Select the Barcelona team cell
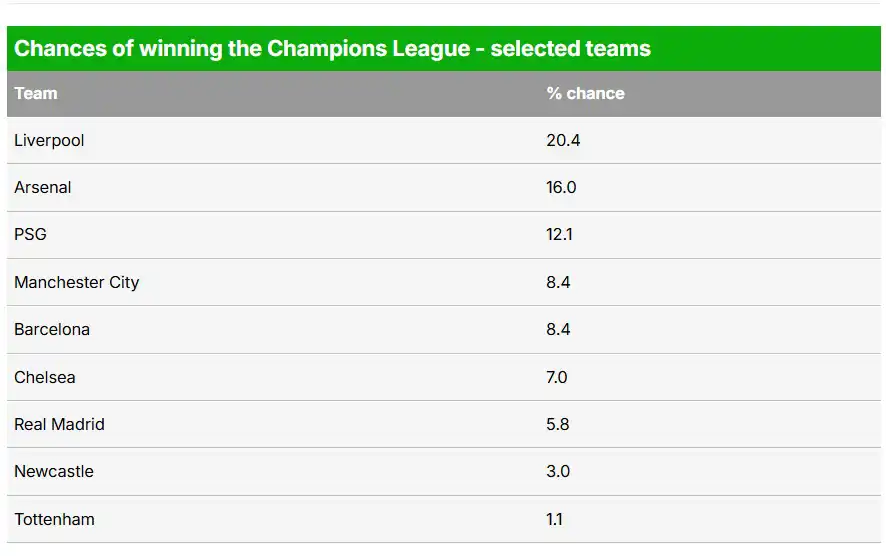Image resolution: width=886 pixels, height=556 pixels. click(x=52, y=329)
